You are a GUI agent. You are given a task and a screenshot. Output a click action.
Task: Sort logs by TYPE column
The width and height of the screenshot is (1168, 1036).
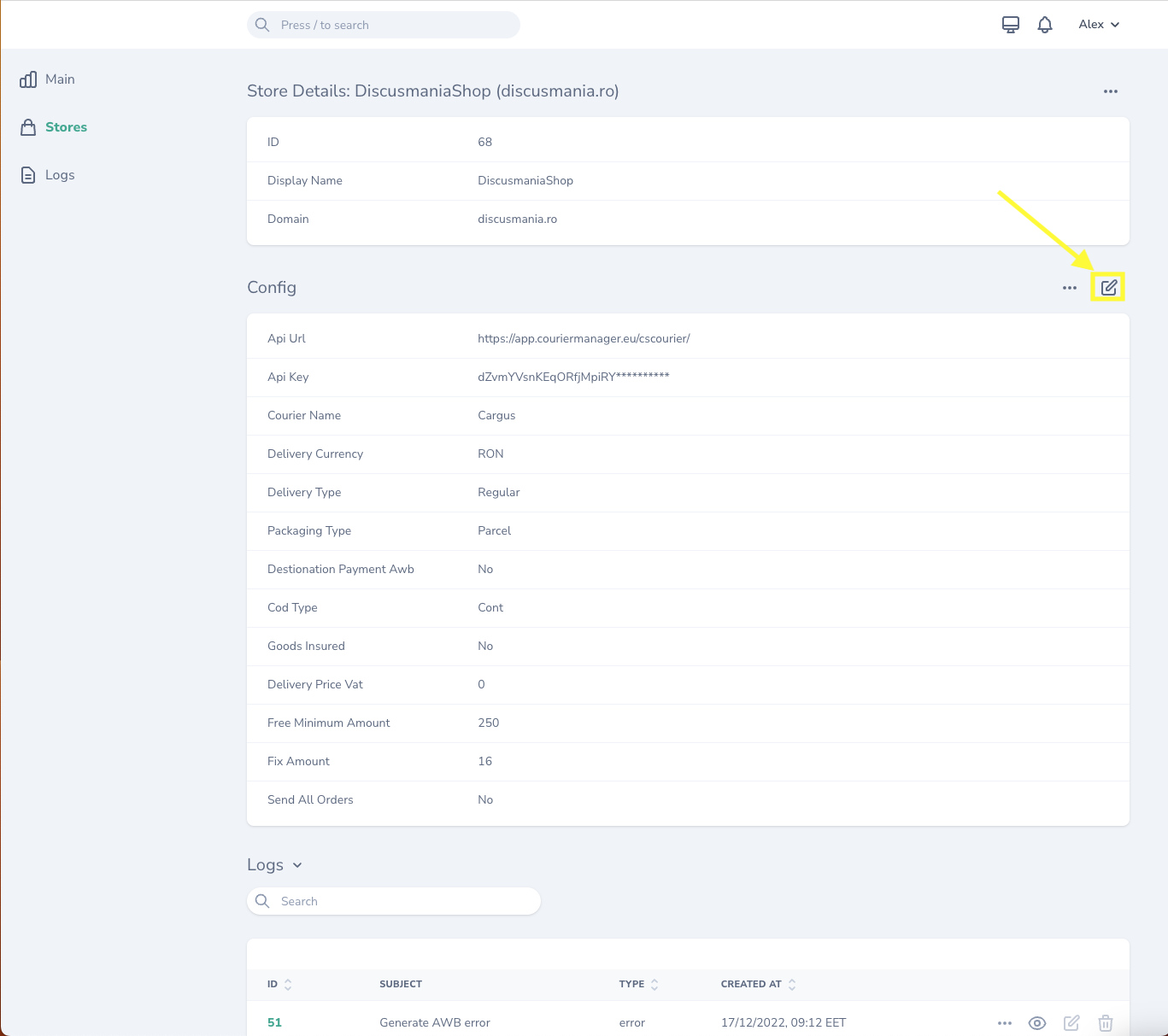tap(639, 984)
